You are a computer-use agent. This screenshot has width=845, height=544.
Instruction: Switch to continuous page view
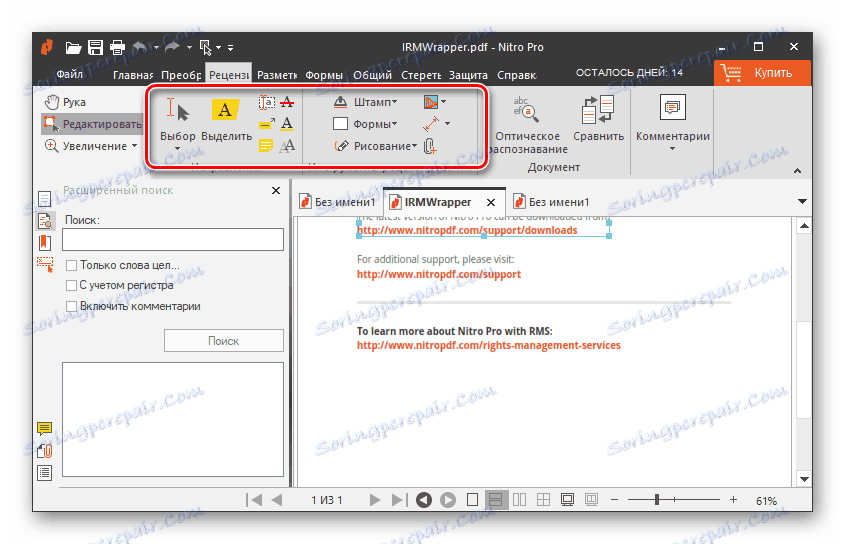pos(496,500)
